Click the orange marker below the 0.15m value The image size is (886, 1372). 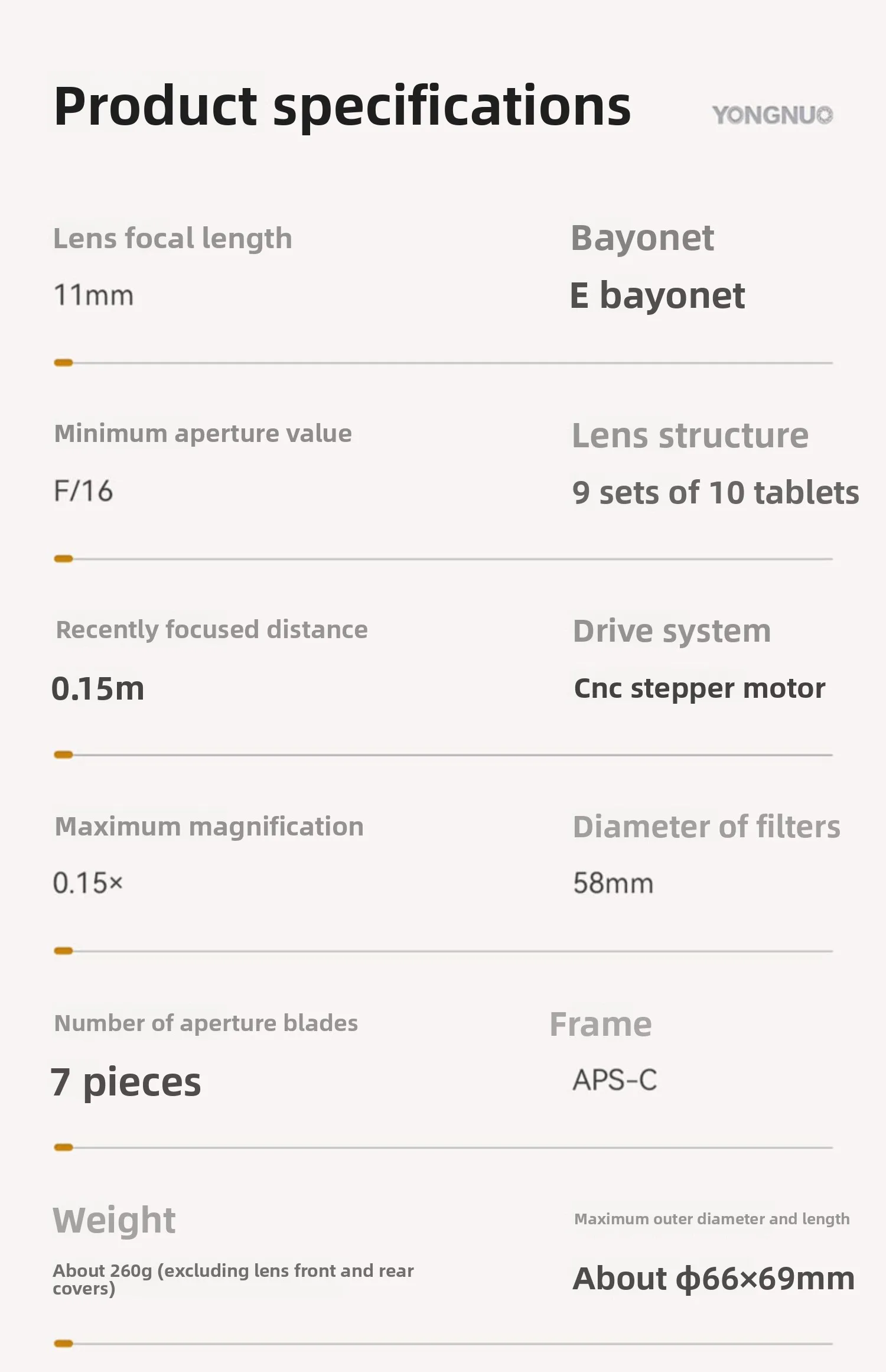(x=63, y=755)
